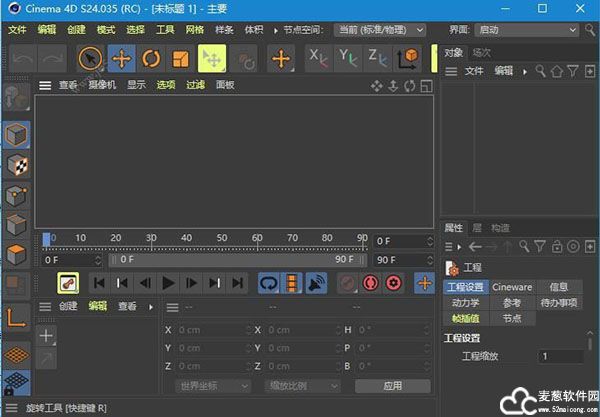The image size is (600, 417).
Task: Expand the 世界坐标 coordinate dropdown
Action: [x=212, y=385]
